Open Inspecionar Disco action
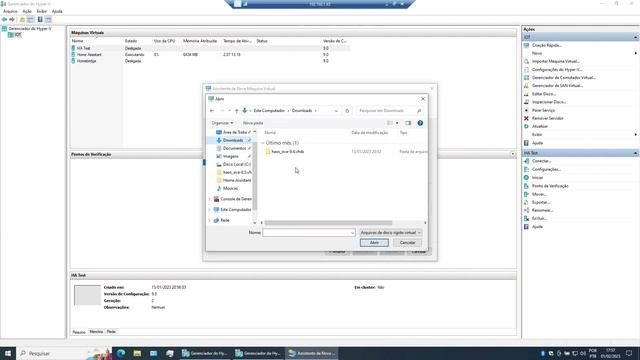Viewport: 640px width, 360px height. (549, 102)
